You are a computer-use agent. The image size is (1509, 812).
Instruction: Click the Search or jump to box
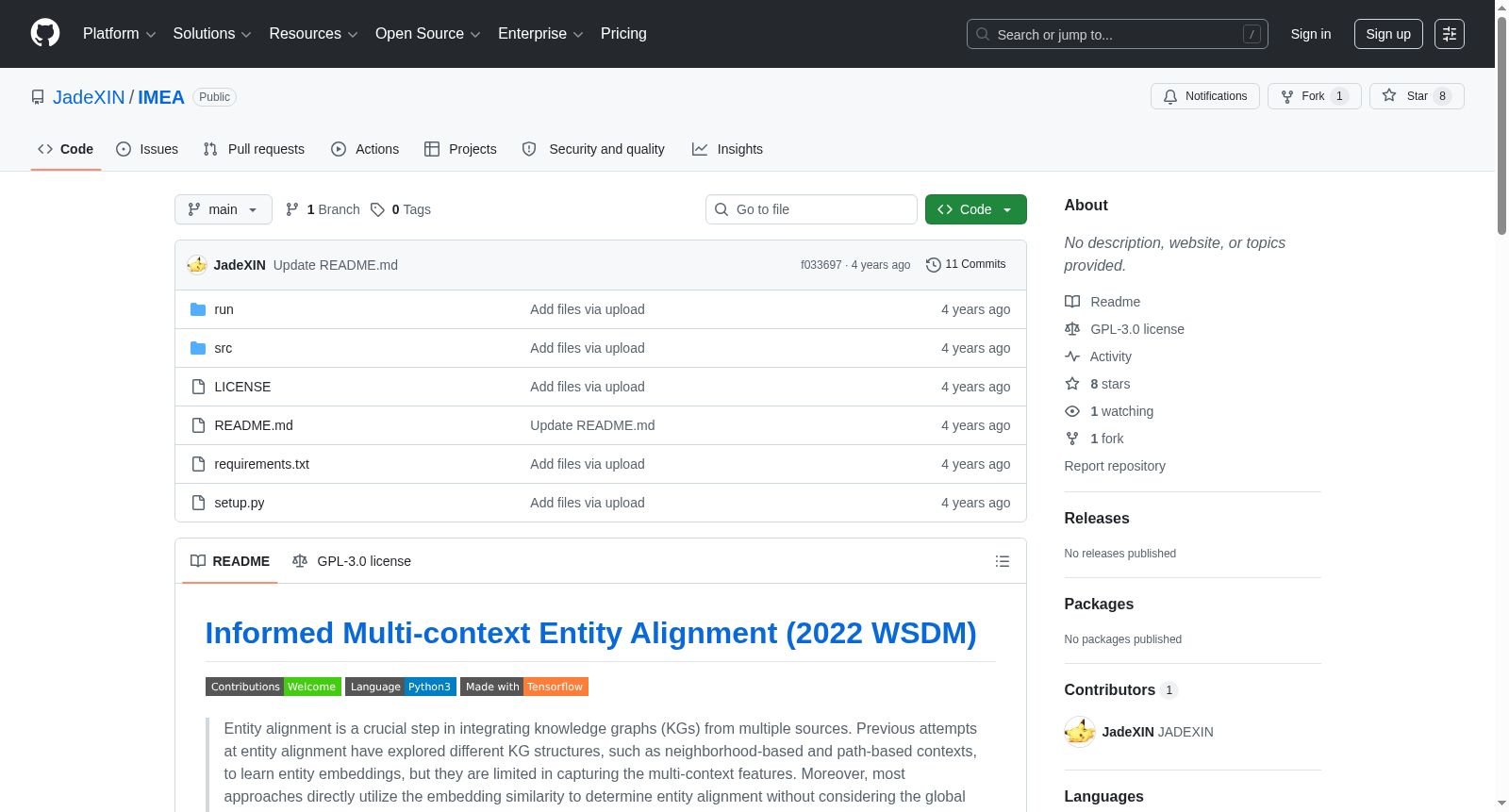1118,34
